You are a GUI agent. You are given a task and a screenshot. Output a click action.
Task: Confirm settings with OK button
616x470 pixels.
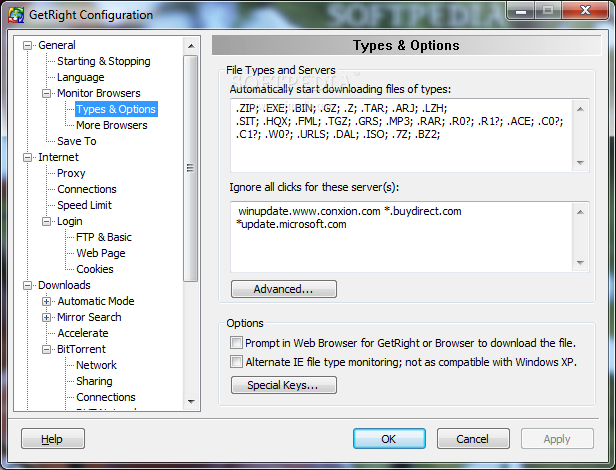389,439
